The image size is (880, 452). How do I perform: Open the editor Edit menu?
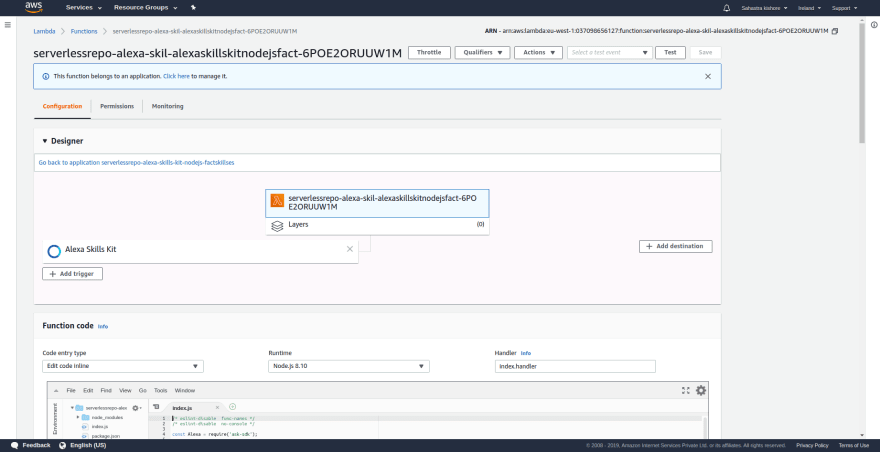point(88,390)
